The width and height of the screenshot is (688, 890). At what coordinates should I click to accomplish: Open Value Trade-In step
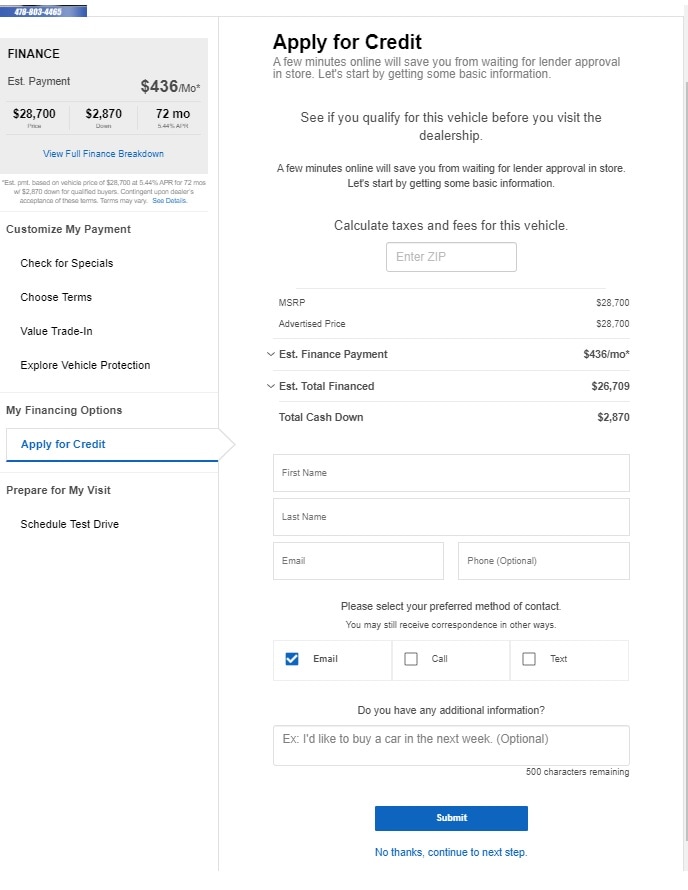click(56, 331)
